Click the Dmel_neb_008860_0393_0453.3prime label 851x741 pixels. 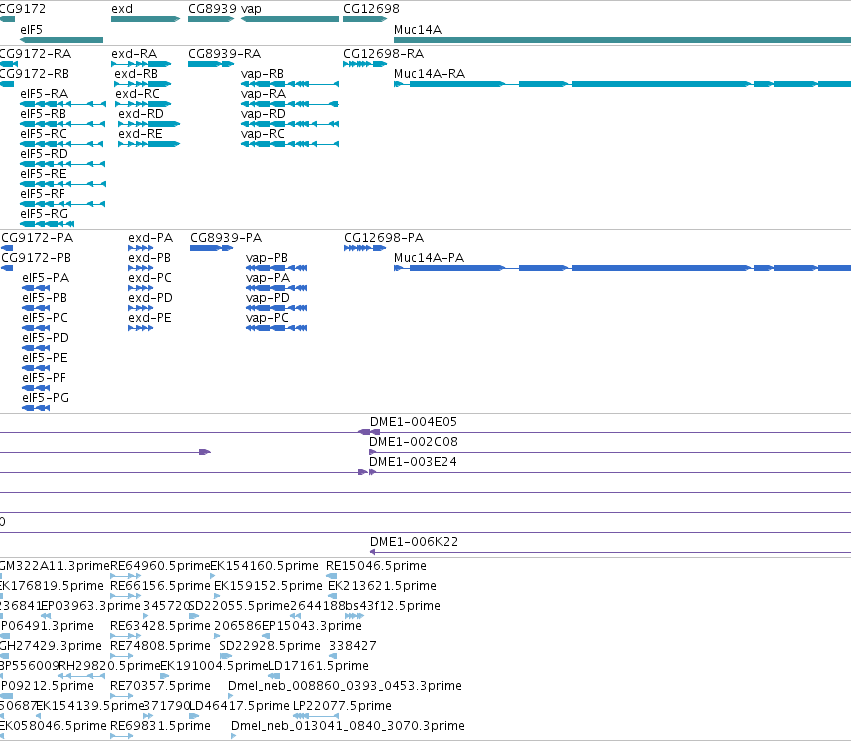point(345,686)
